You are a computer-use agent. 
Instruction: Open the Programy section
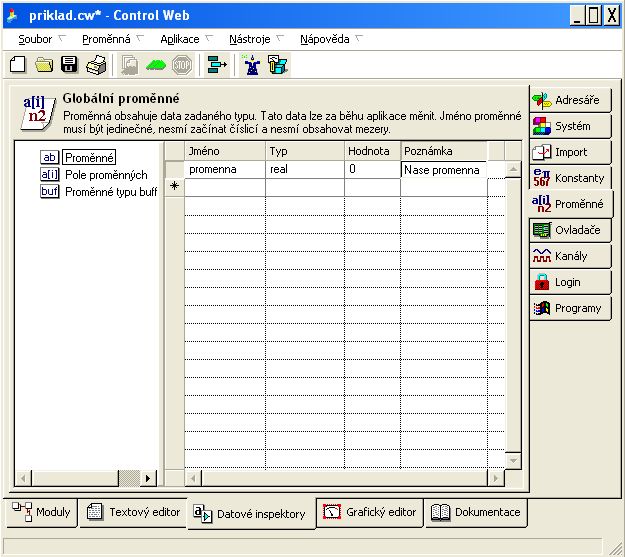tap(570, 308)
